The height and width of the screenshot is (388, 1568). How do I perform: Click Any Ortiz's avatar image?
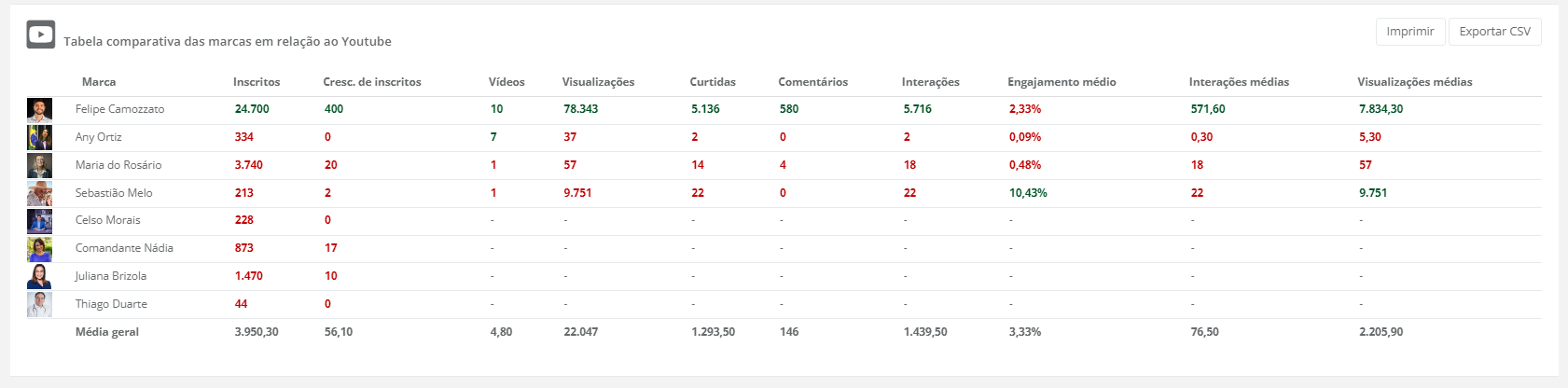point(39,138)
